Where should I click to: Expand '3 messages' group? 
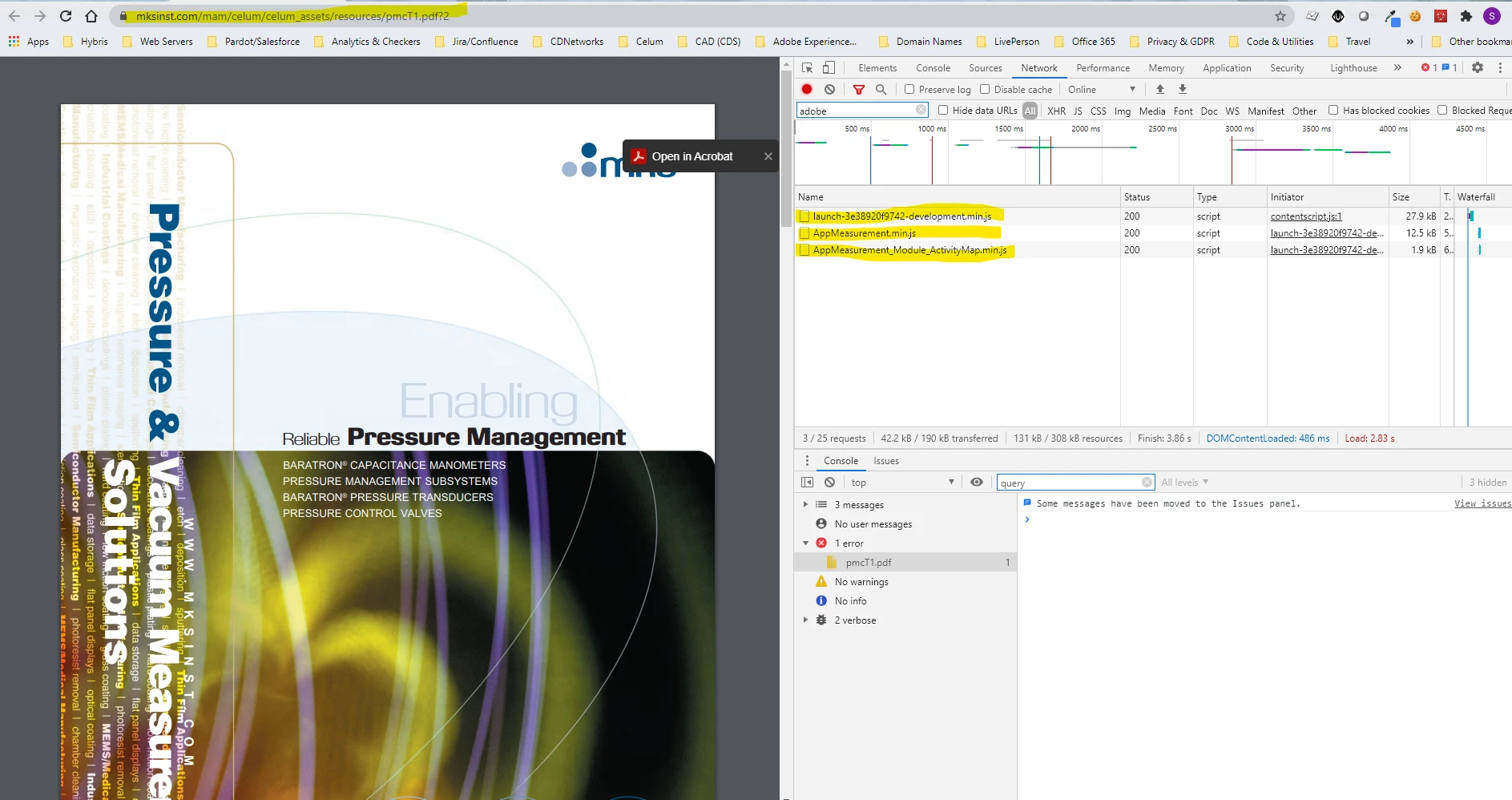(805, 504)
